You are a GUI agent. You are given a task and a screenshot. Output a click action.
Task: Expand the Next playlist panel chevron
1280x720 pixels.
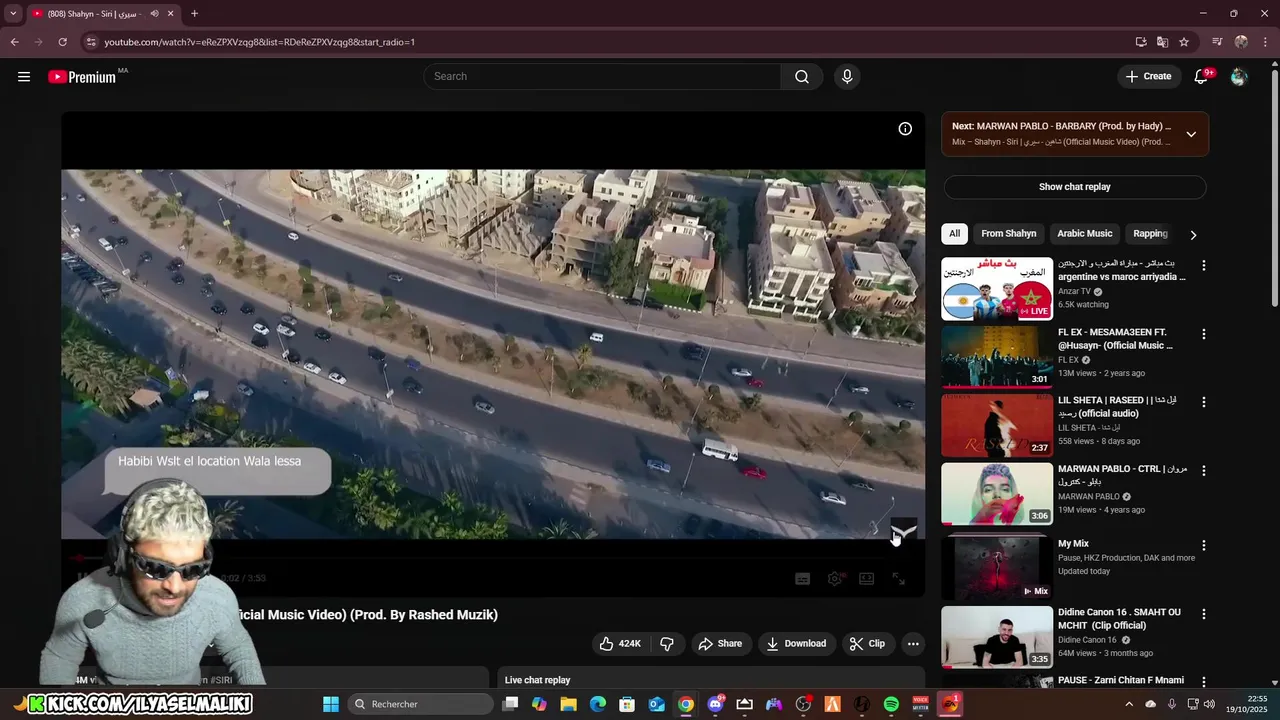(1191, 134)
